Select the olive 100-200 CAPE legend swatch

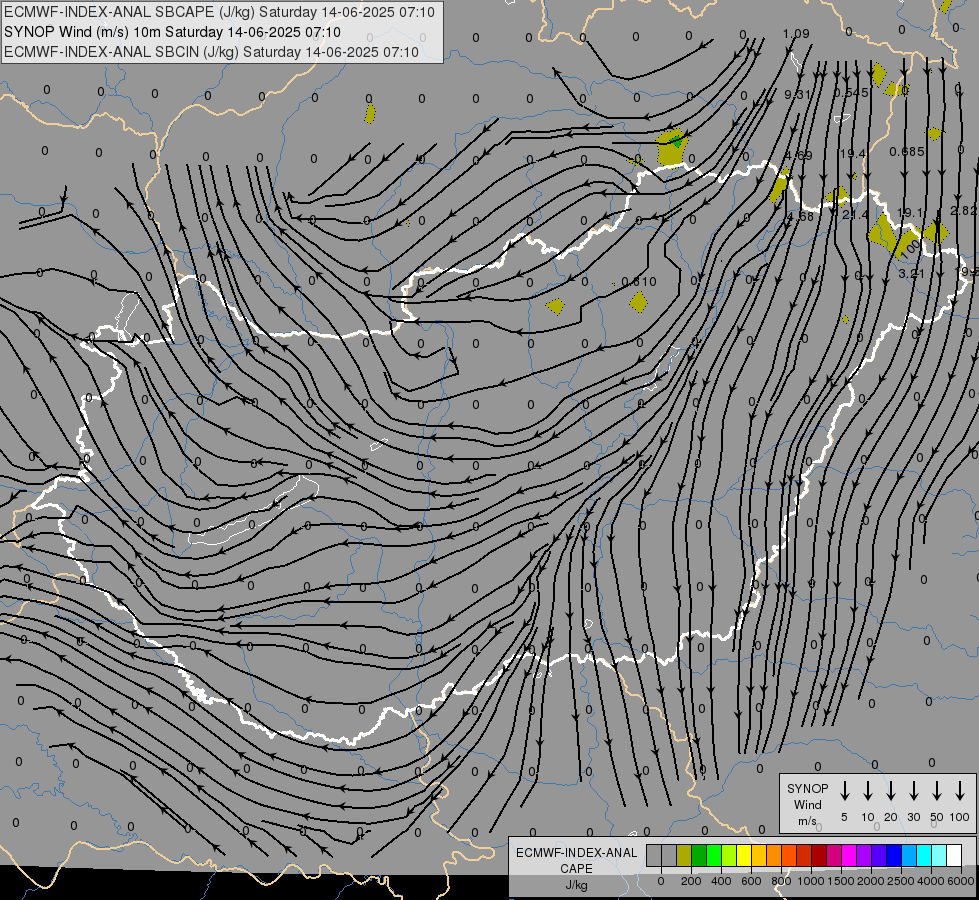684,855
